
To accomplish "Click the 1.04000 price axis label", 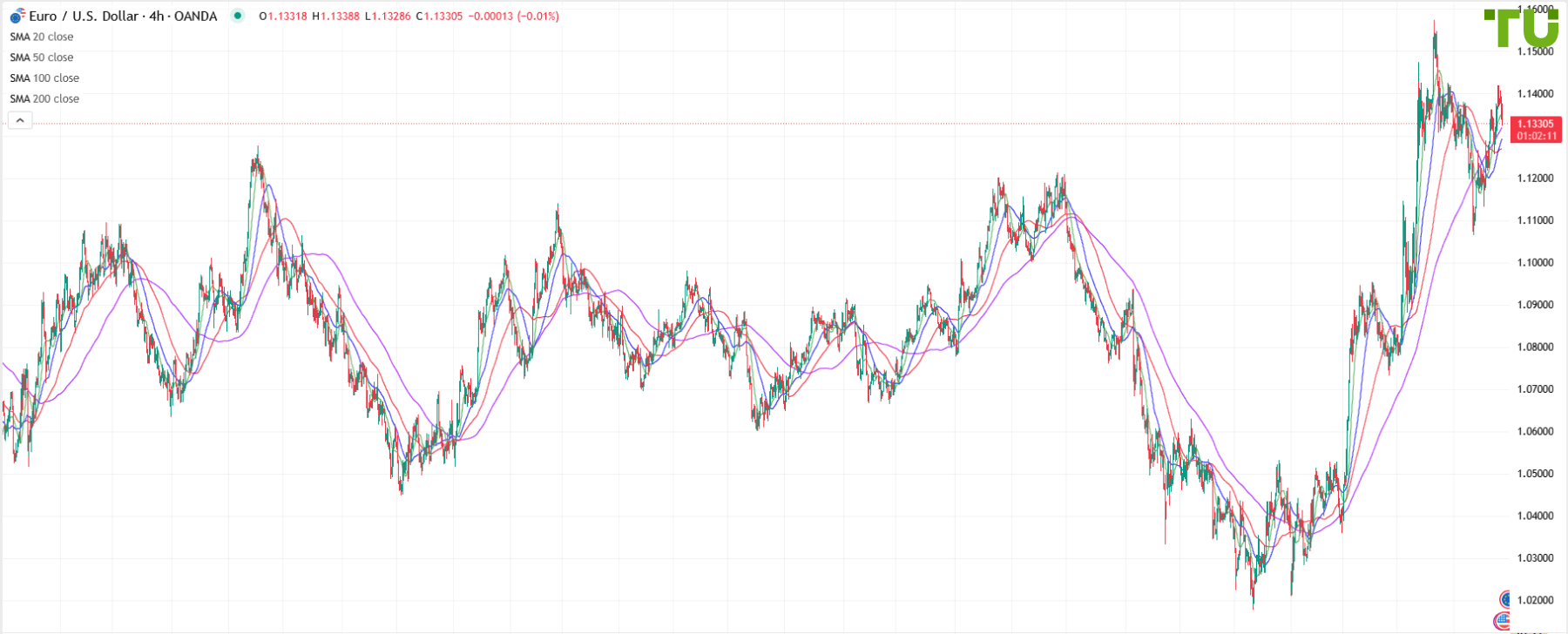I will (x=1535, y=516).
